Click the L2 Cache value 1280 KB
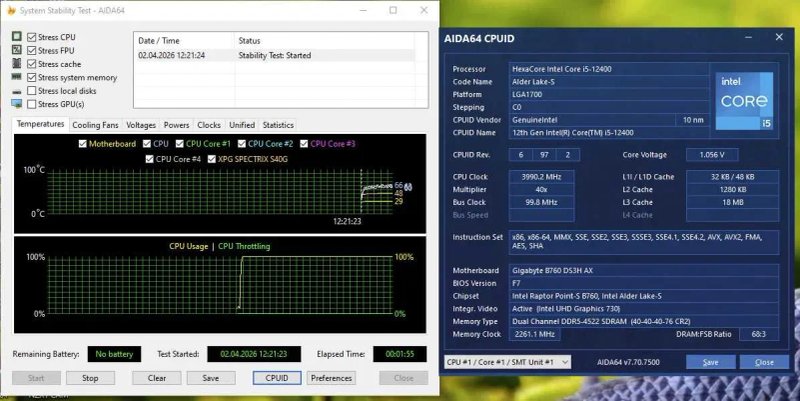Screen dimensions: 800x401 tap(733, 189)
